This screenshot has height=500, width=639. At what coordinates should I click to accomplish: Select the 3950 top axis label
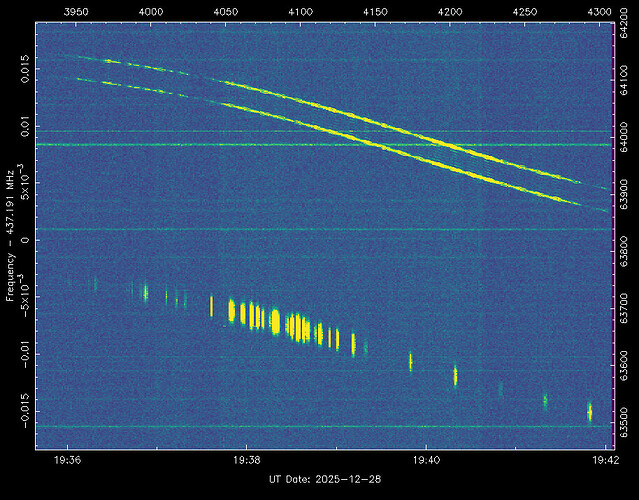pyautogui.click(x=76, y=11)
